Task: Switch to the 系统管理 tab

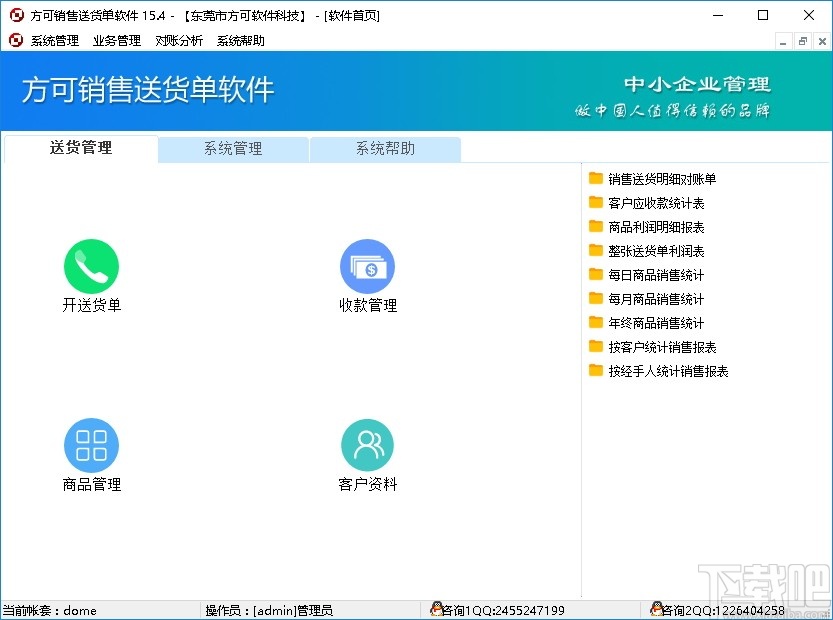Action: click(x=233, y=148)
